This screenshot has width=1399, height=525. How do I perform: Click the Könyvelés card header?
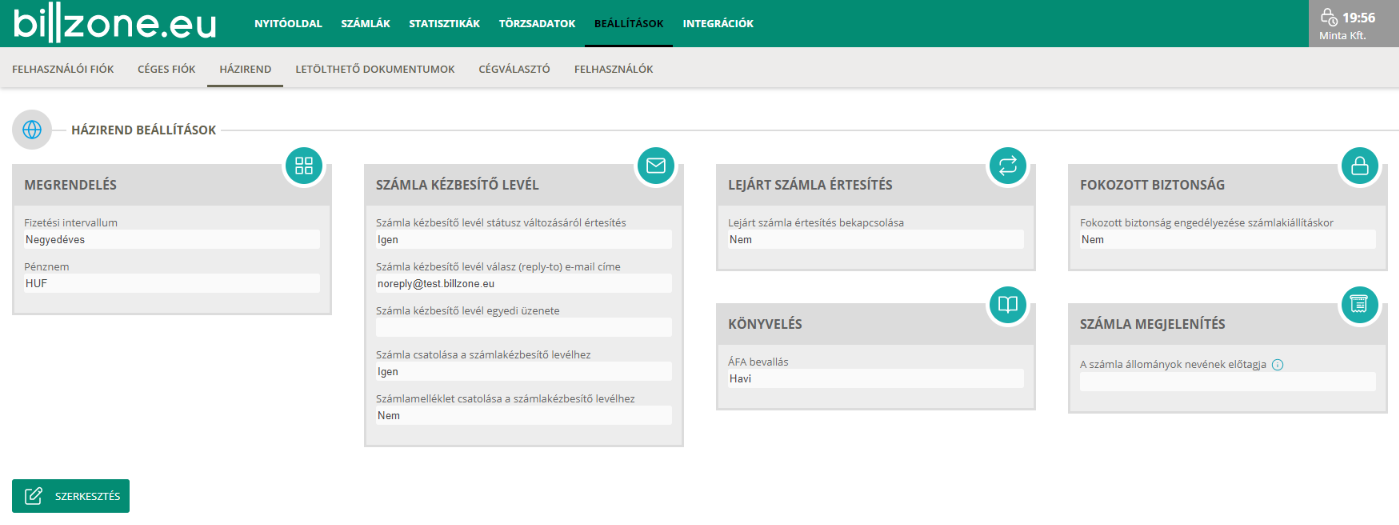876,324
